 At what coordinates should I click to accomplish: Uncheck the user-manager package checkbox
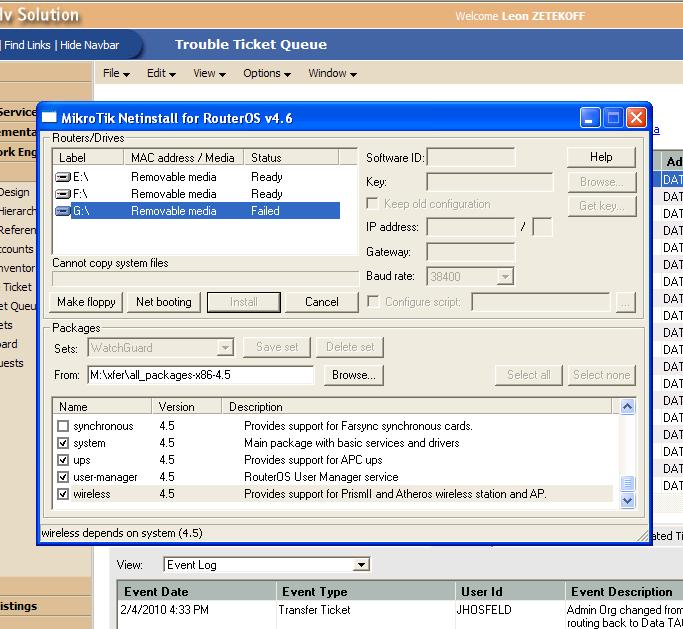[x=63, y=477]
